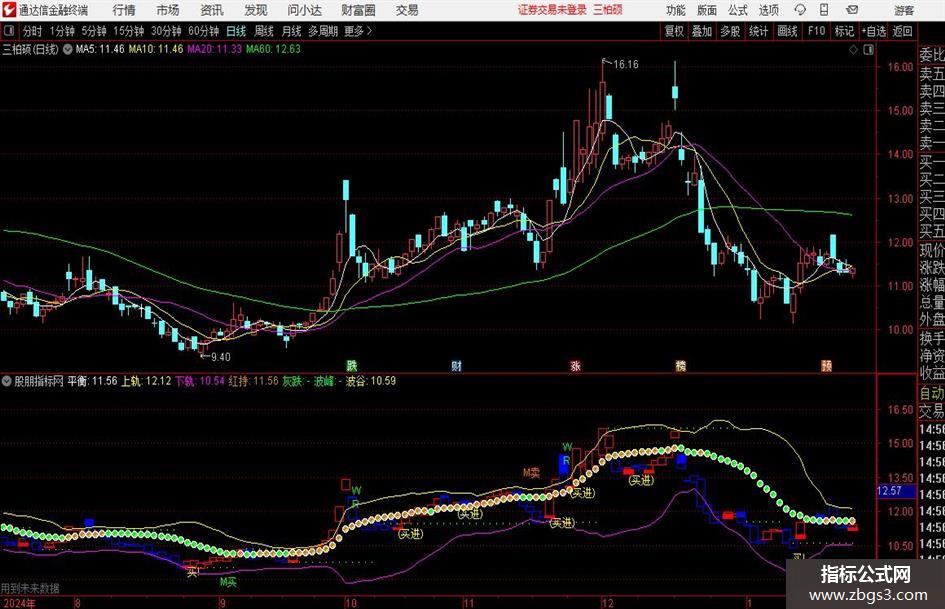This screenshot has width=945, height=609.
Task: Switch to 月线 monthly period
Action: point(291,31)
